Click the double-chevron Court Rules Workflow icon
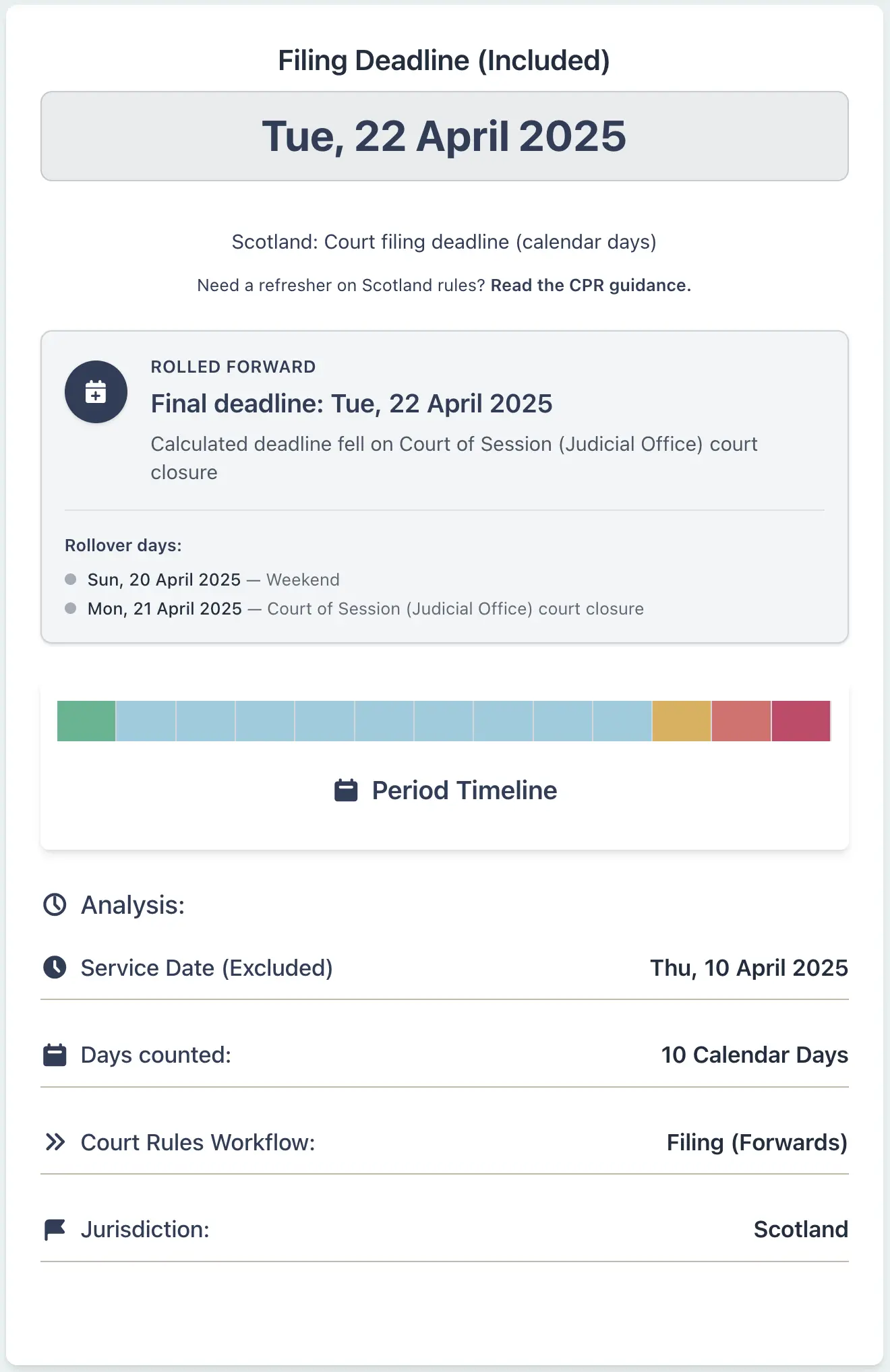890x1372 pixels. click(55, 1142)
